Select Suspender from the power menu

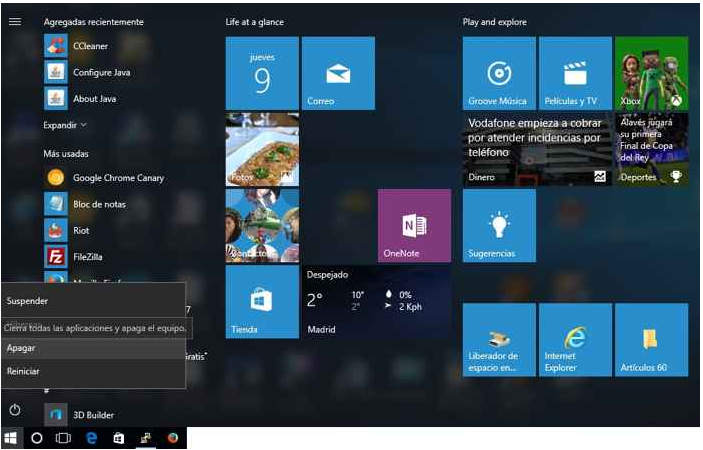click(x=28, y=301)
